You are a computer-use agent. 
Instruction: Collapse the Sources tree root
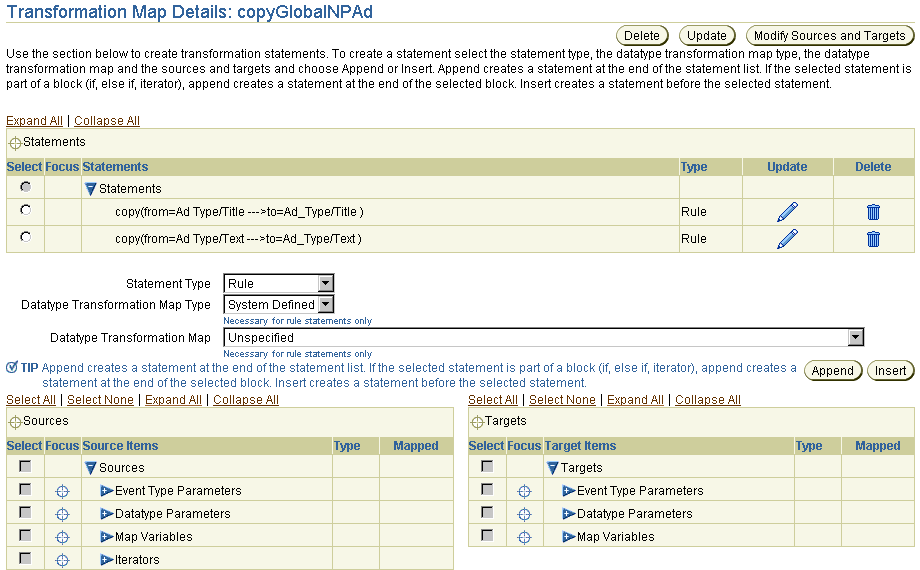(x=90, y=468)
